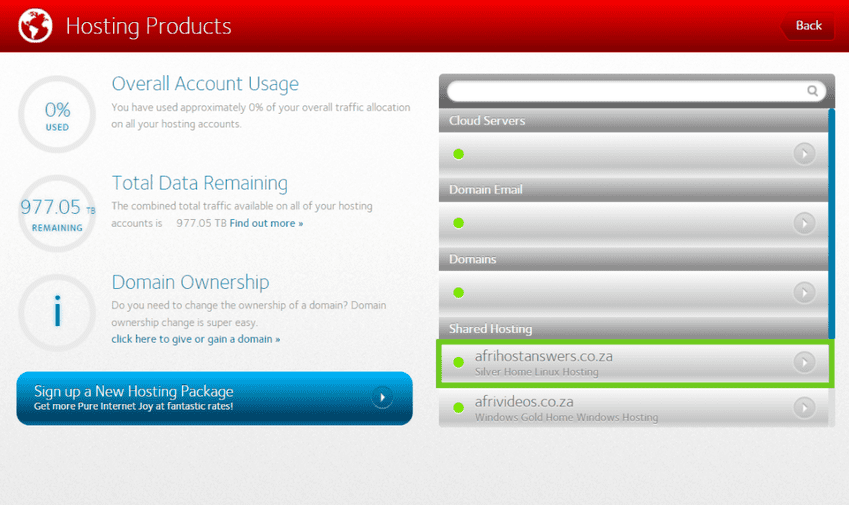
Task: Click the arrow for afrihostanswers.co.za
Action: pos(804,362)
